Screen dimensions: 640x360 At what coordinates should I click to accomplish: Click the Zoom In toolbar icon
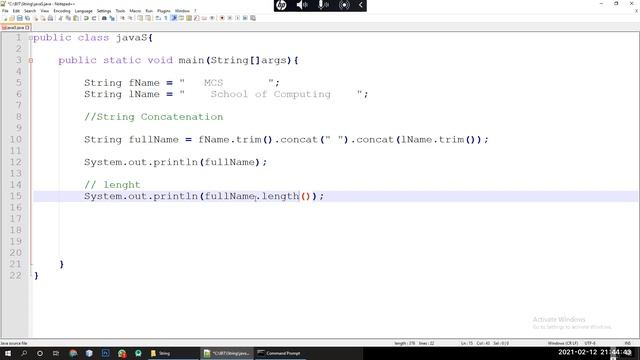click(x=122, y=18)
